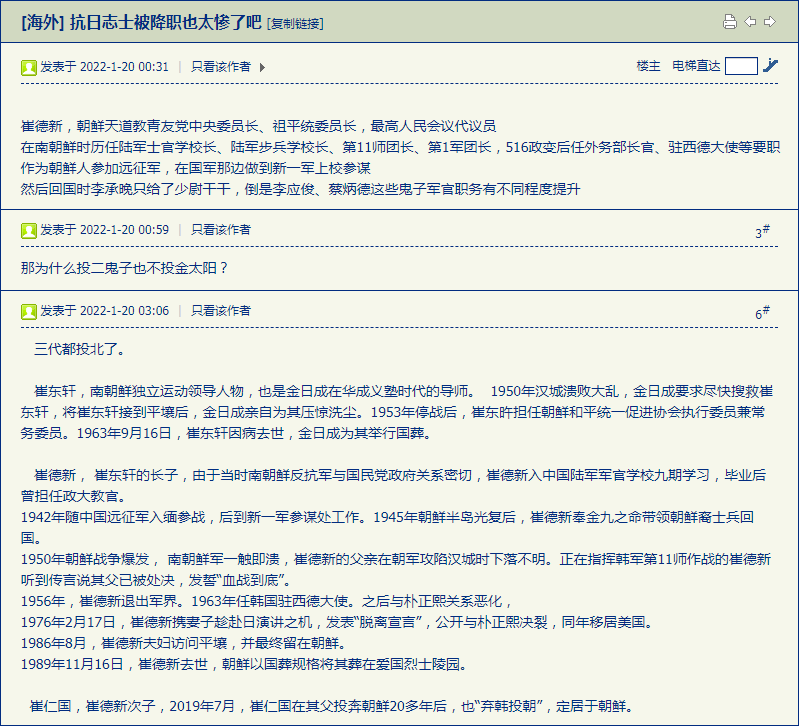
Task: Click user avatar icon on 00:59 post
Action: pyautogui.click(x=29, y=230)
